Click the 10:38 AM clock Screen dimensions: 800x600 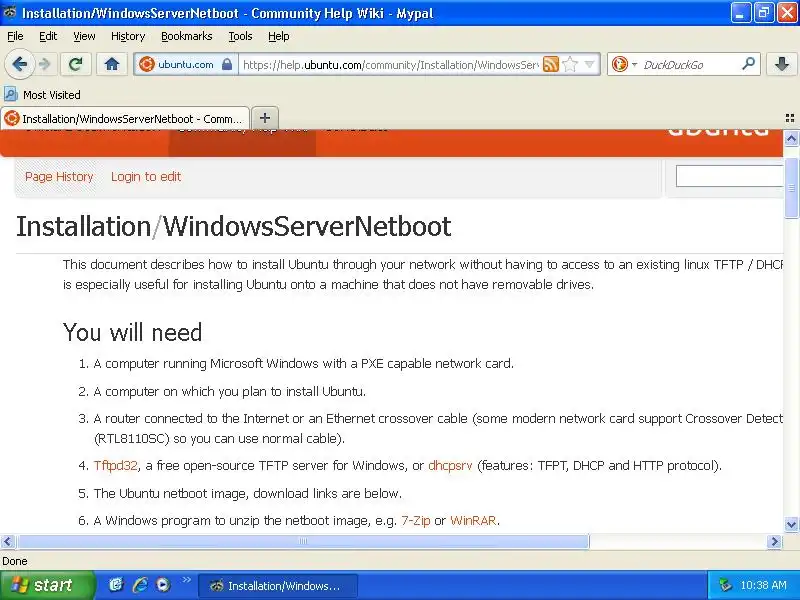tap(764, 585)
